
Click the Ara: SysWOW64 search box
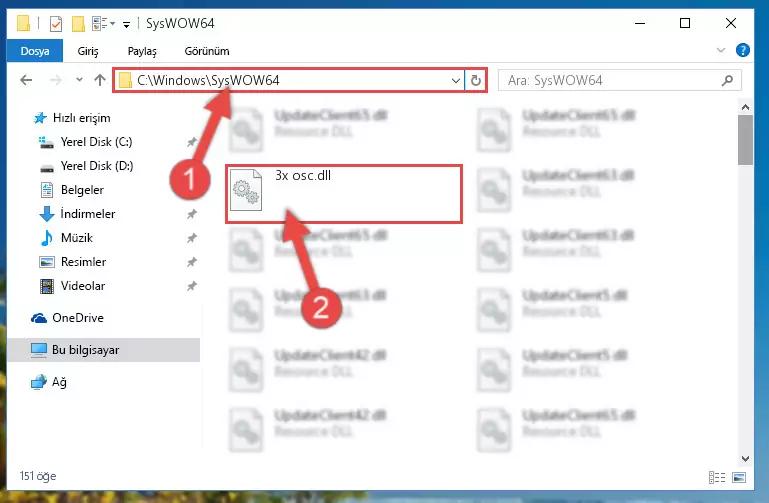619,80
